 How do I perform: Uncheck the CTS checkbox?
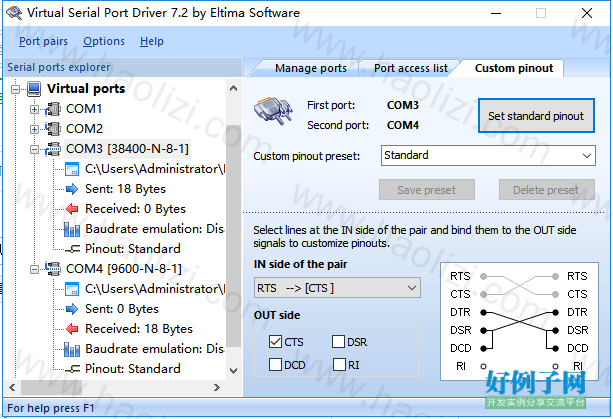click(x=275, y=342)
